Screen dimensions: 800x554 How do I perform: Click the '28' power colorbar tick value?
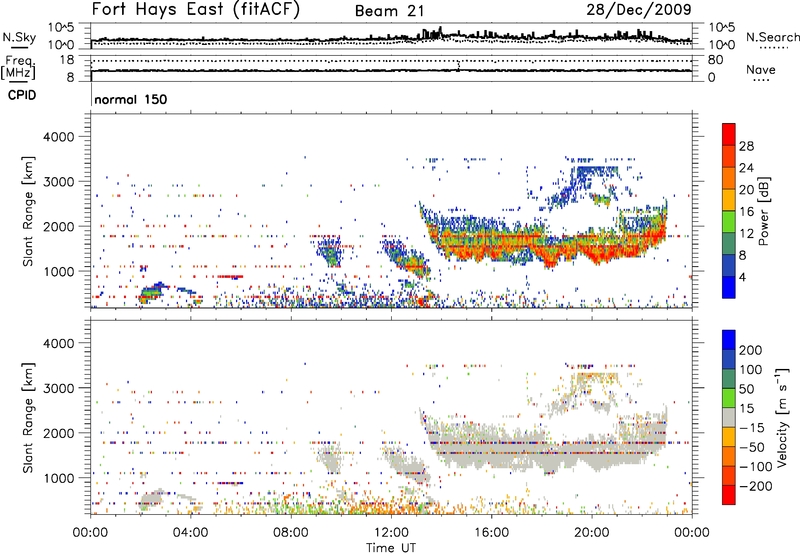pos(746,146)
